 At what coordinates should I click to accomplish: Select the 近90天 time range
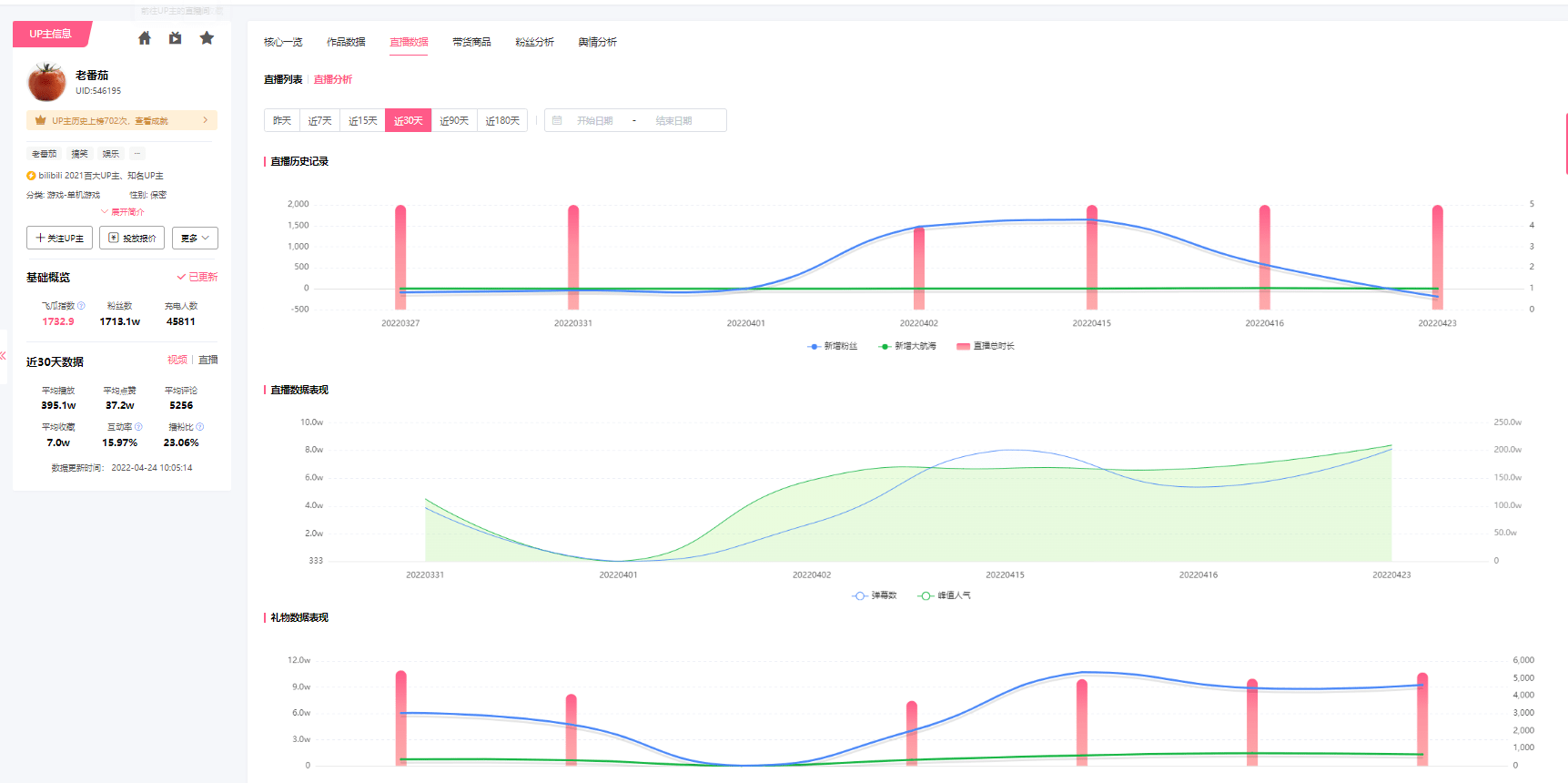453,120
